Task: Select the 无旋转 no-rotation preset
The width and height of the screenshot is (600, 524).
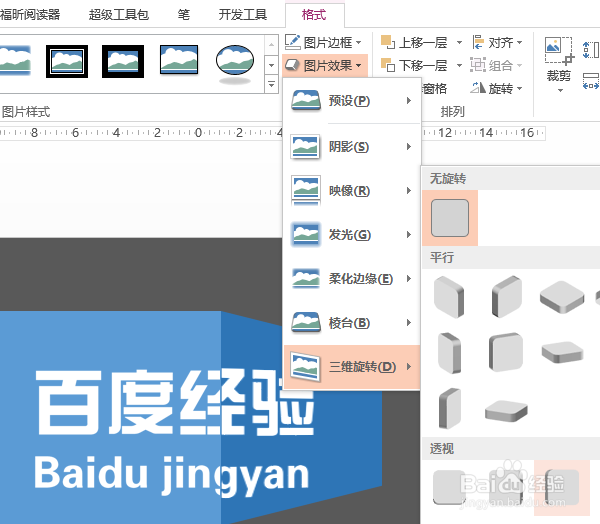Action: 450,218
